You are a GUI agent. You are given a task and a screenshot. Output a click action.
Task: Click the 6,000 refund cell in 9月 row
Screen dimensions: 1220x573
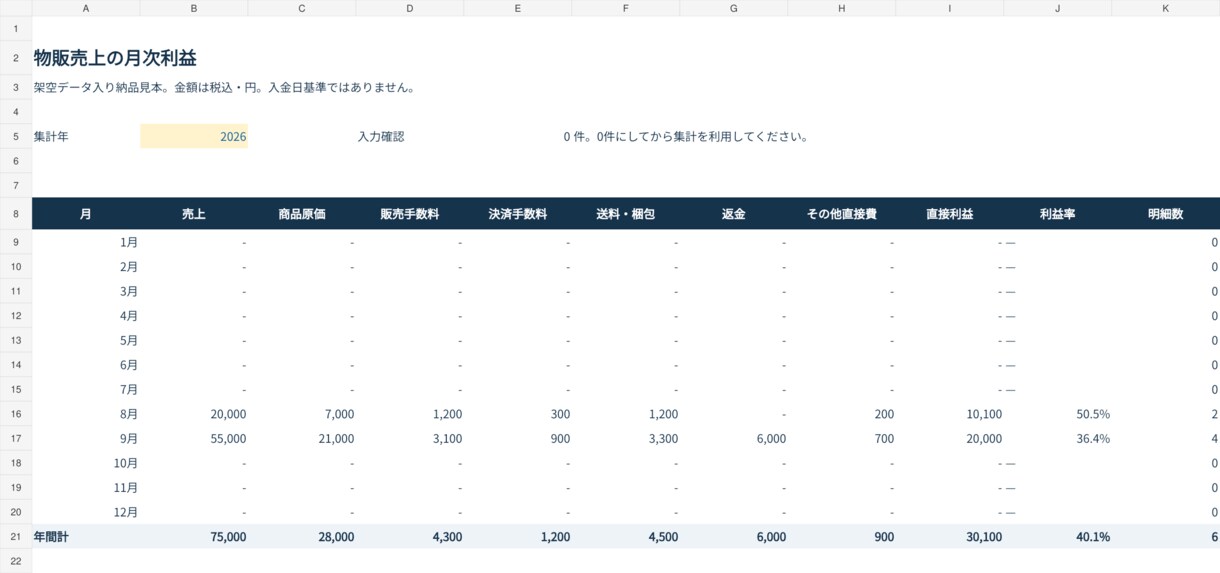tap(734, 439)
